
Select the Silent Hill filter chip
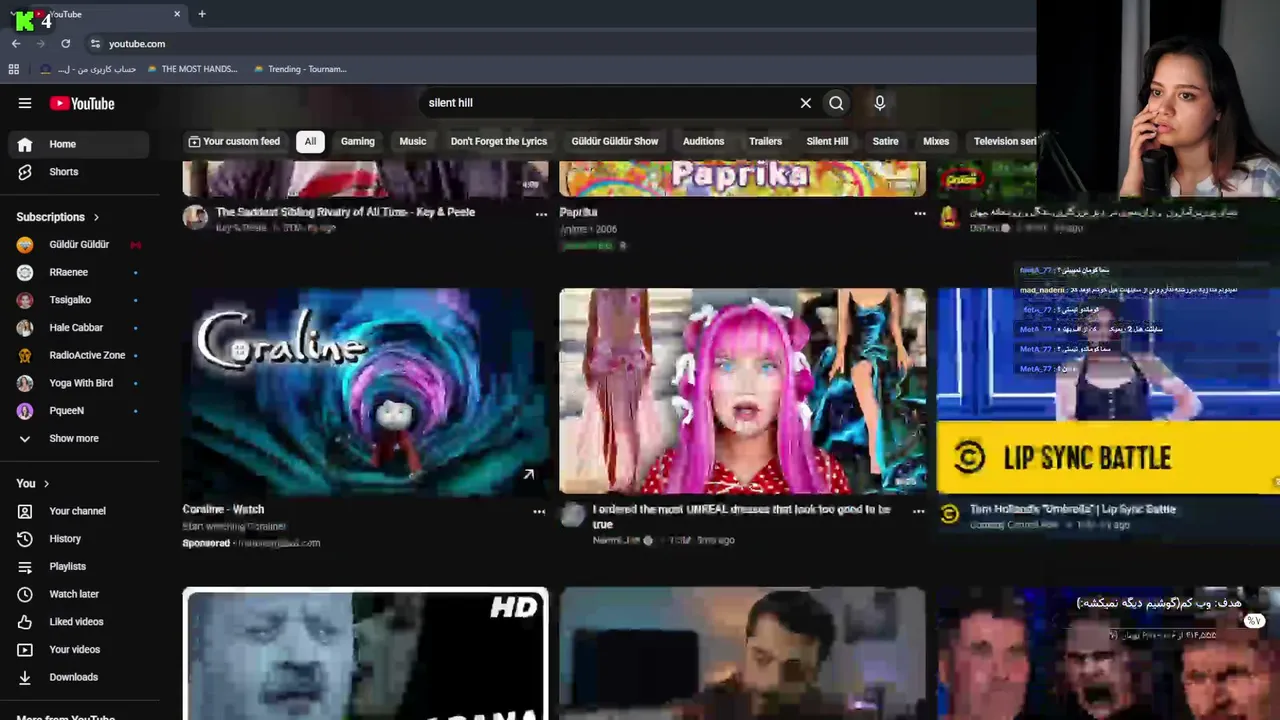(x=827, y=141)
